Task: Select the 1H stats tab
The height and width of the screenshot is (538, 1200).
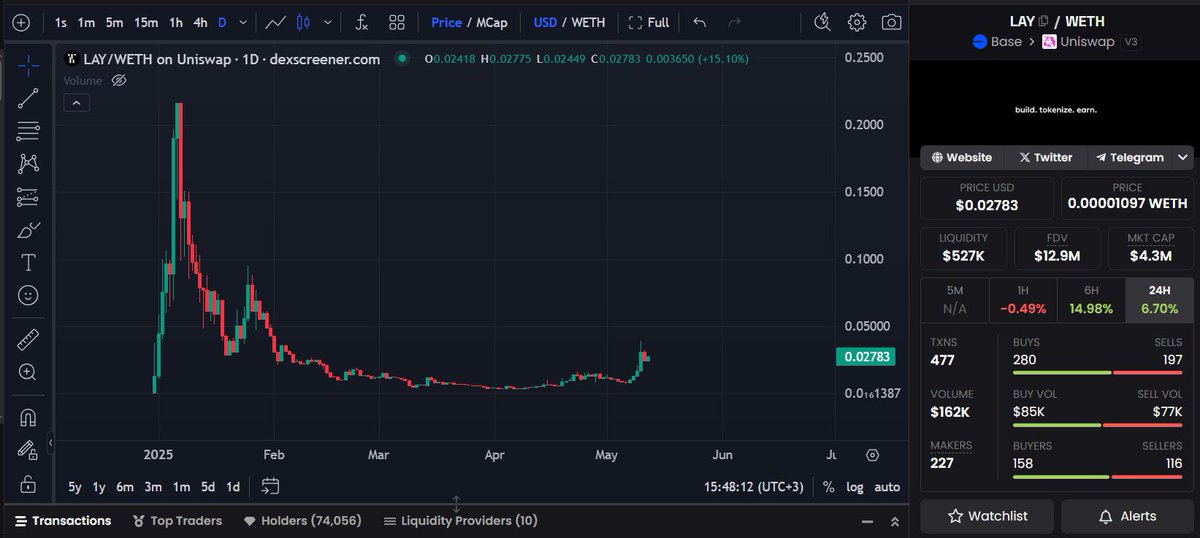Action: point(1023,301)
